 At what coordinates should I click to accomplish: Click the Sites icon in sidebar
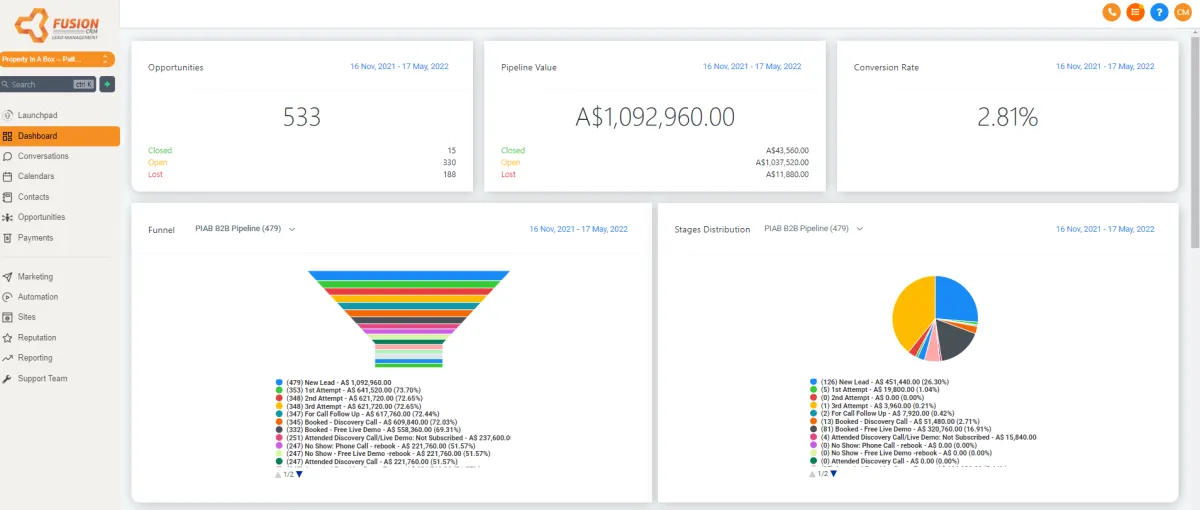[8, 317]
